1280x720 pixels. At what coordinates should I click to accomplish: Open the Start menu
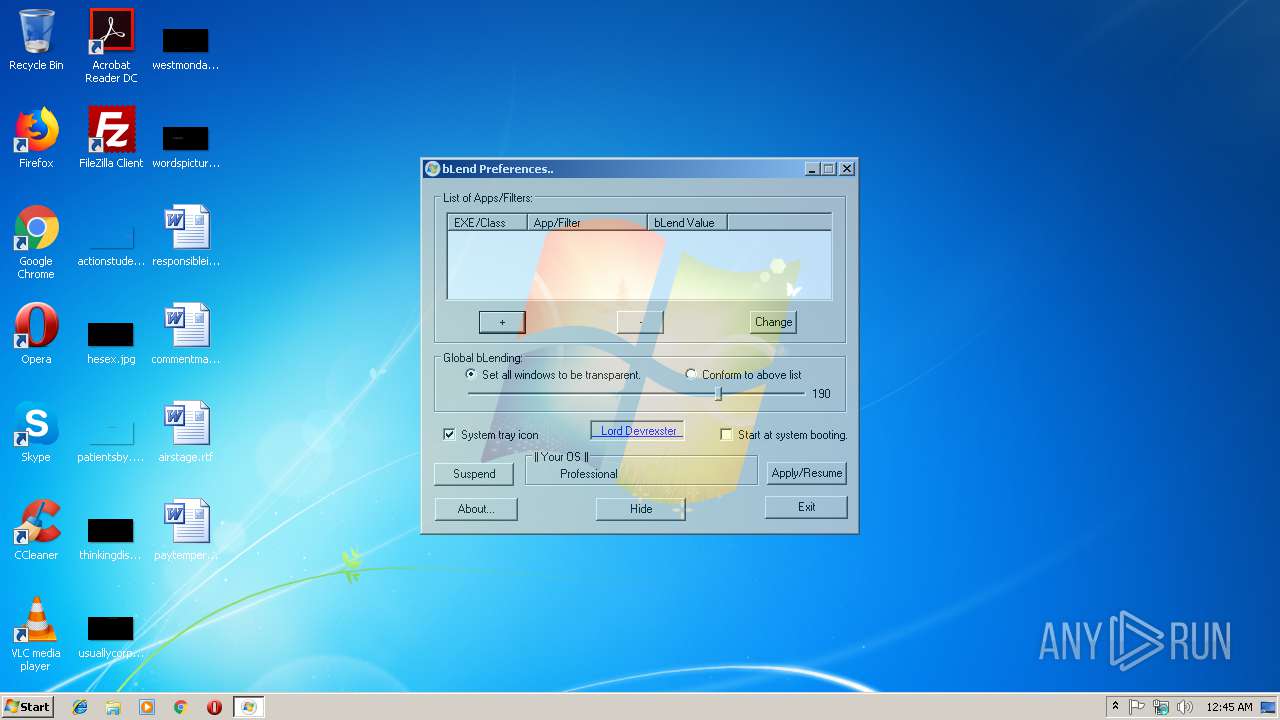click(27, 707)
